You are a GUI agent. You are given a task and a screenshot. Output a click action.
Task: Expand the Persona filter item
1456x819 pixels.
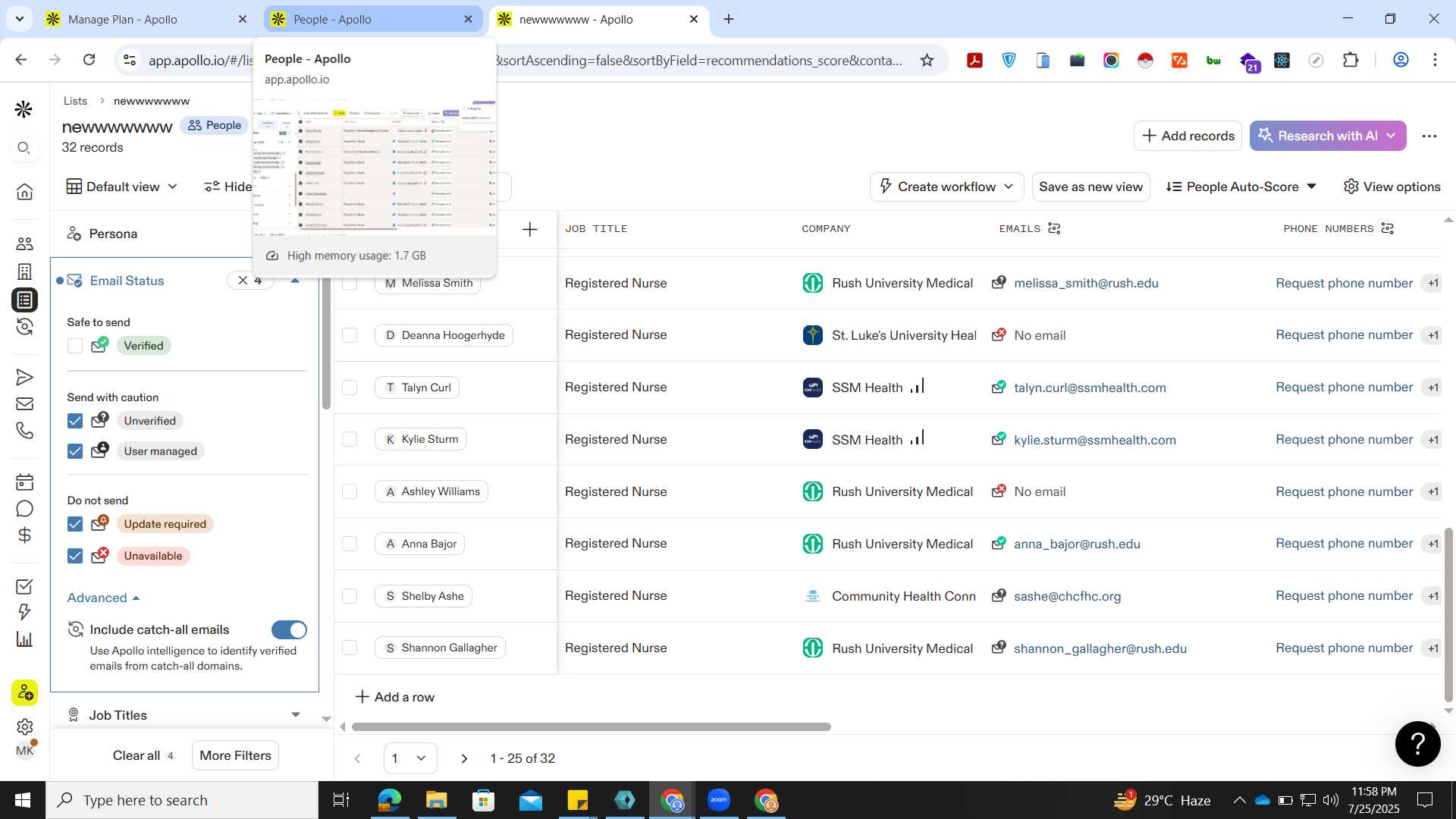point(112,234)
